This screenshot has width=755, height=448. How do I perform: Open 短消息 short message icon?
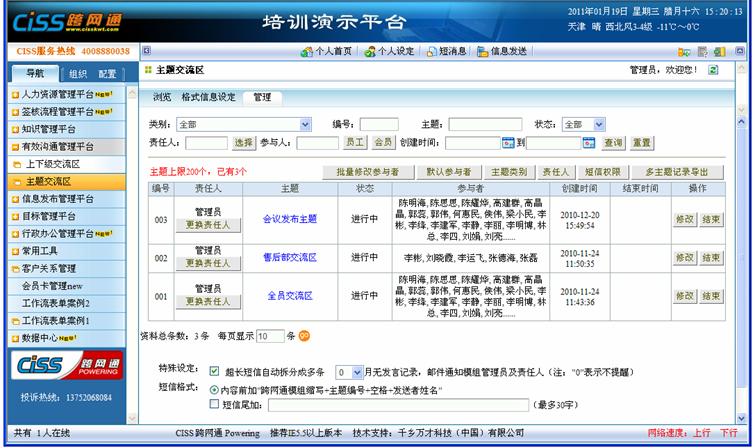click(430, 51)
